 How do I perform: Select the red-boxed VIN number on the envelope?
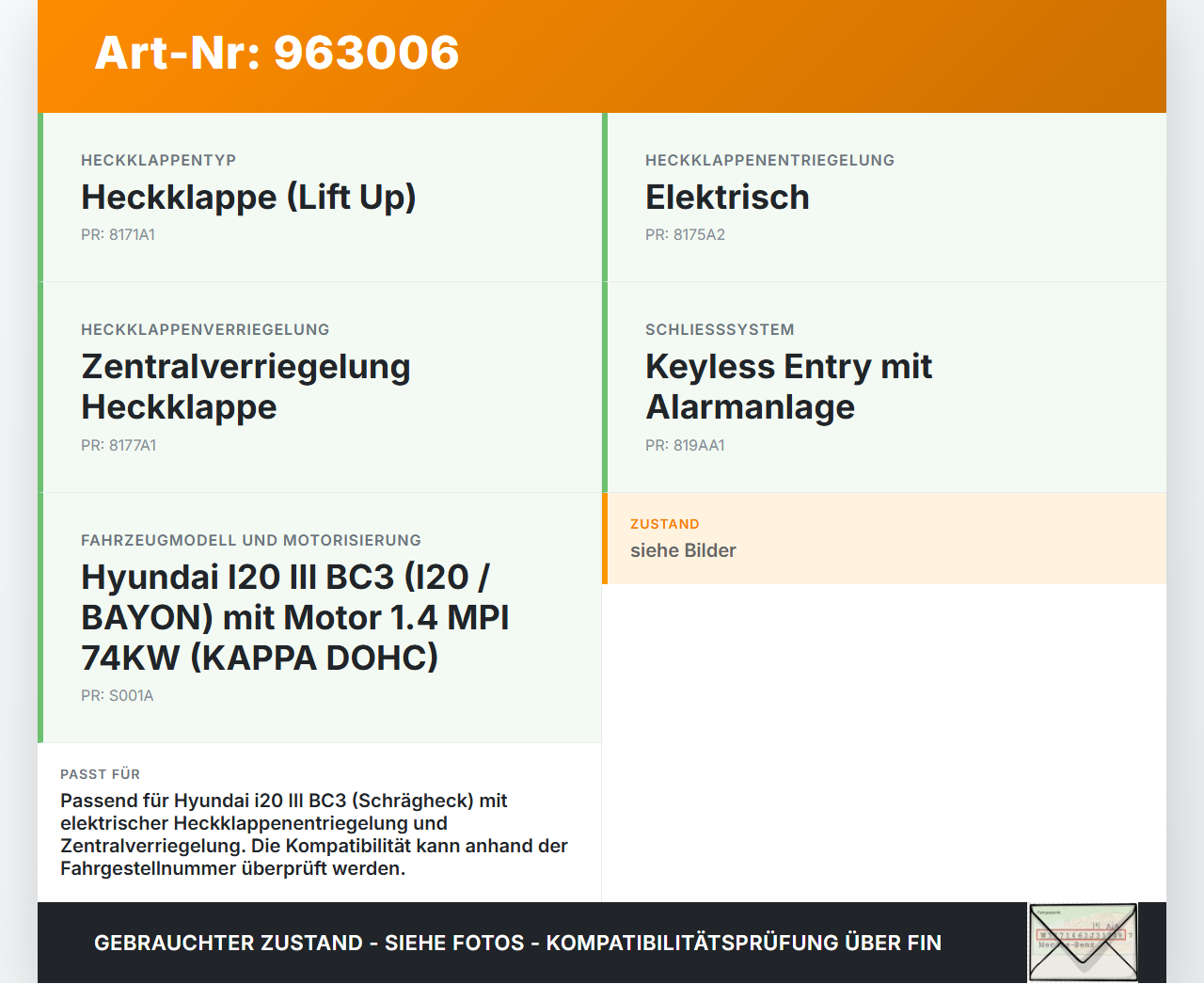1080,934
